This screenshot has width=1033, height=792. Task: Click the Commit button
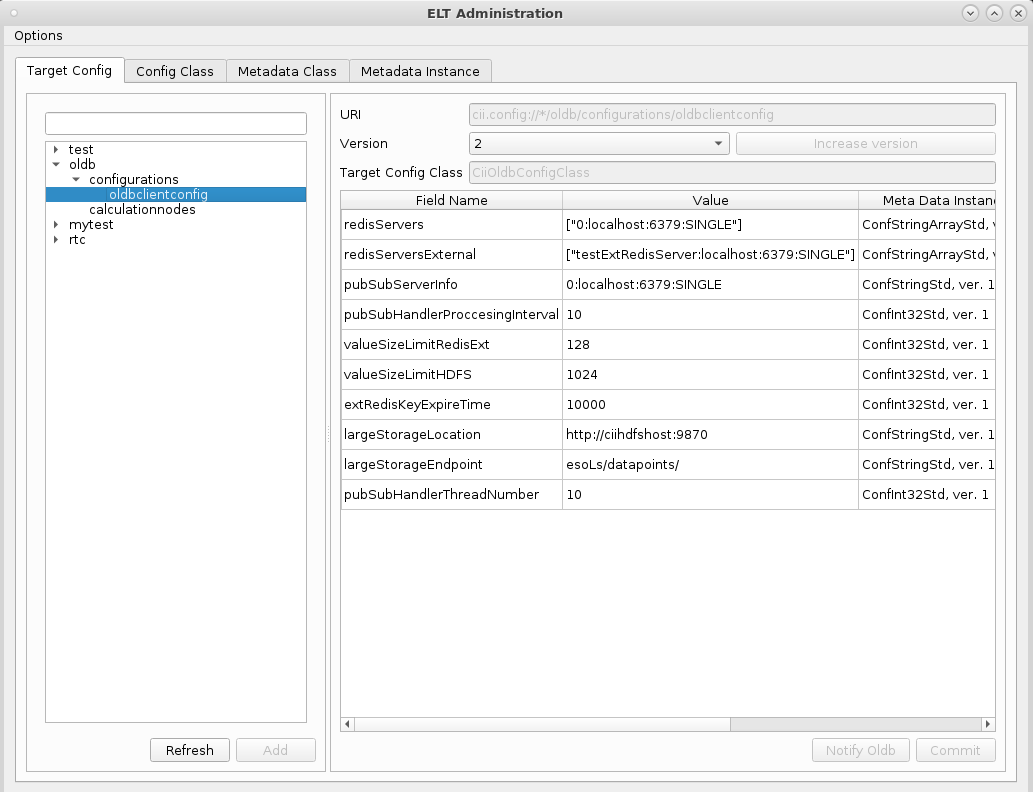(955, 750)
